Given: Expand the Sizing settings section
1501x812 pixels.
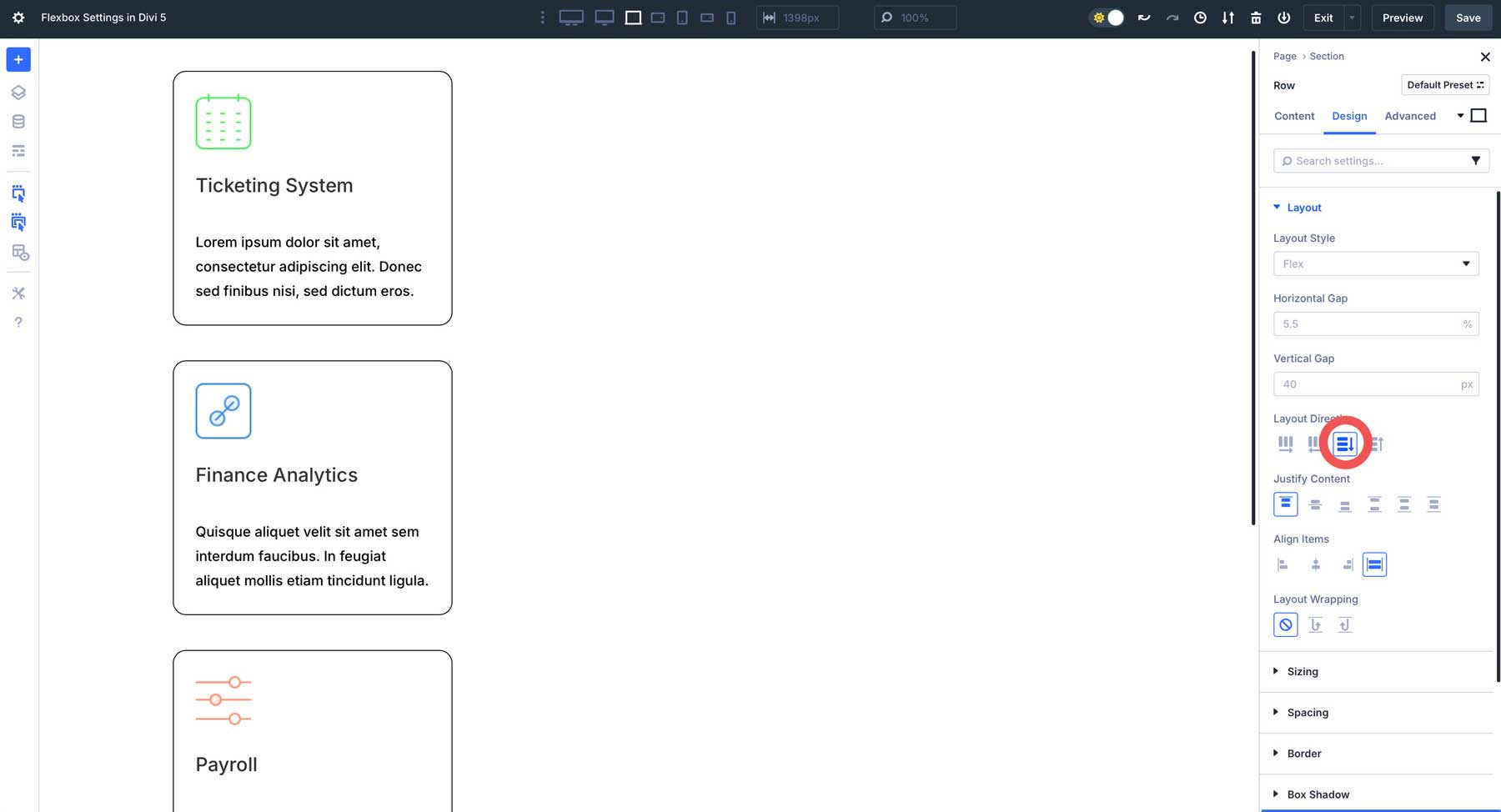Looking at the screenshot, I should tap(1303, 671).
